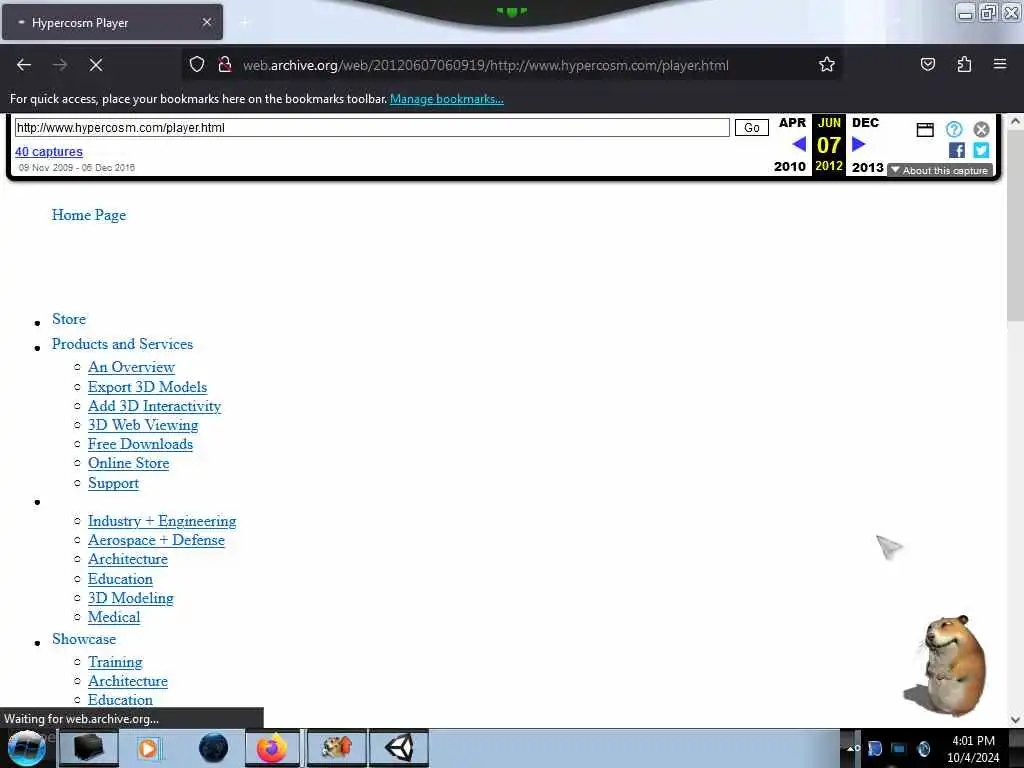The width and height of the screenshot is (1024, 768).
Task: Open 3D Modeling link
Action: [x=131, y=598]
